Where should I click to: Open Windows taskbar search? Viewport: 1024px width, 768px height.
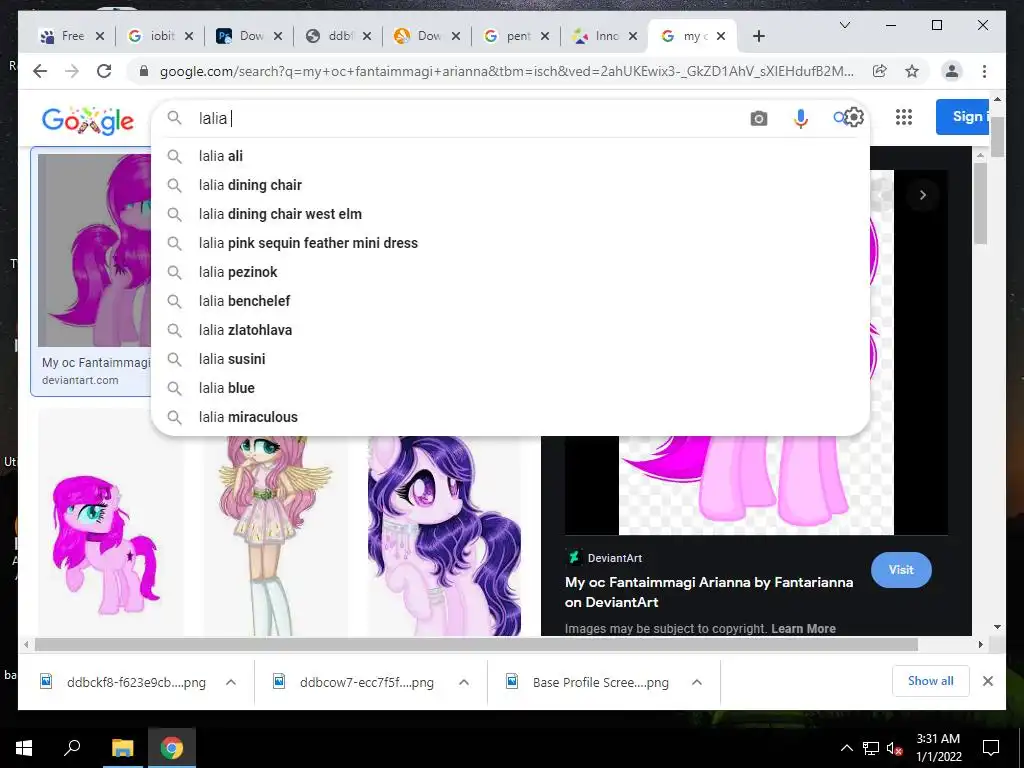point(72,748)
